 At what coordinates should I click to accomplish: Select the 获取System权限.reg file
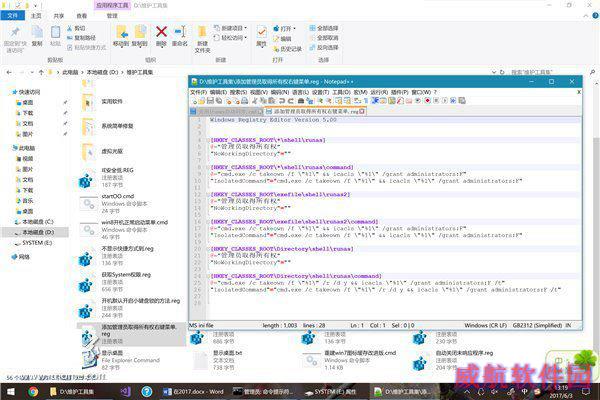click(x=130, y=282)
